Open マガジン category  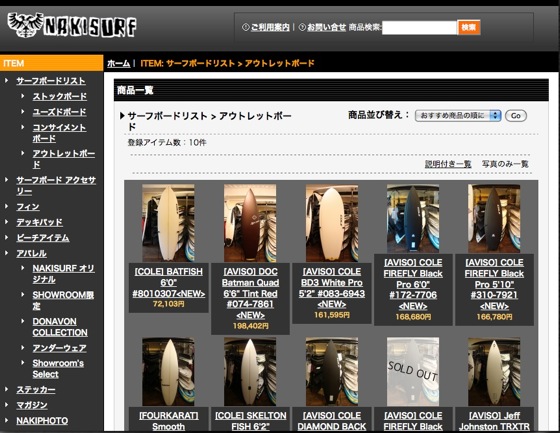click(32, 405)
